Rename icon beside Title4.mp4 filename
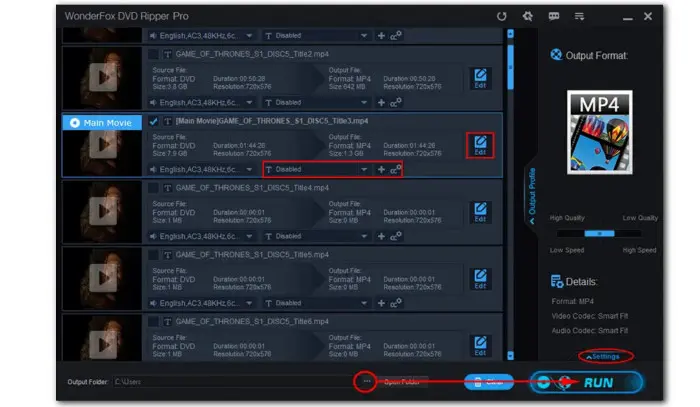 tap(167, 188)
